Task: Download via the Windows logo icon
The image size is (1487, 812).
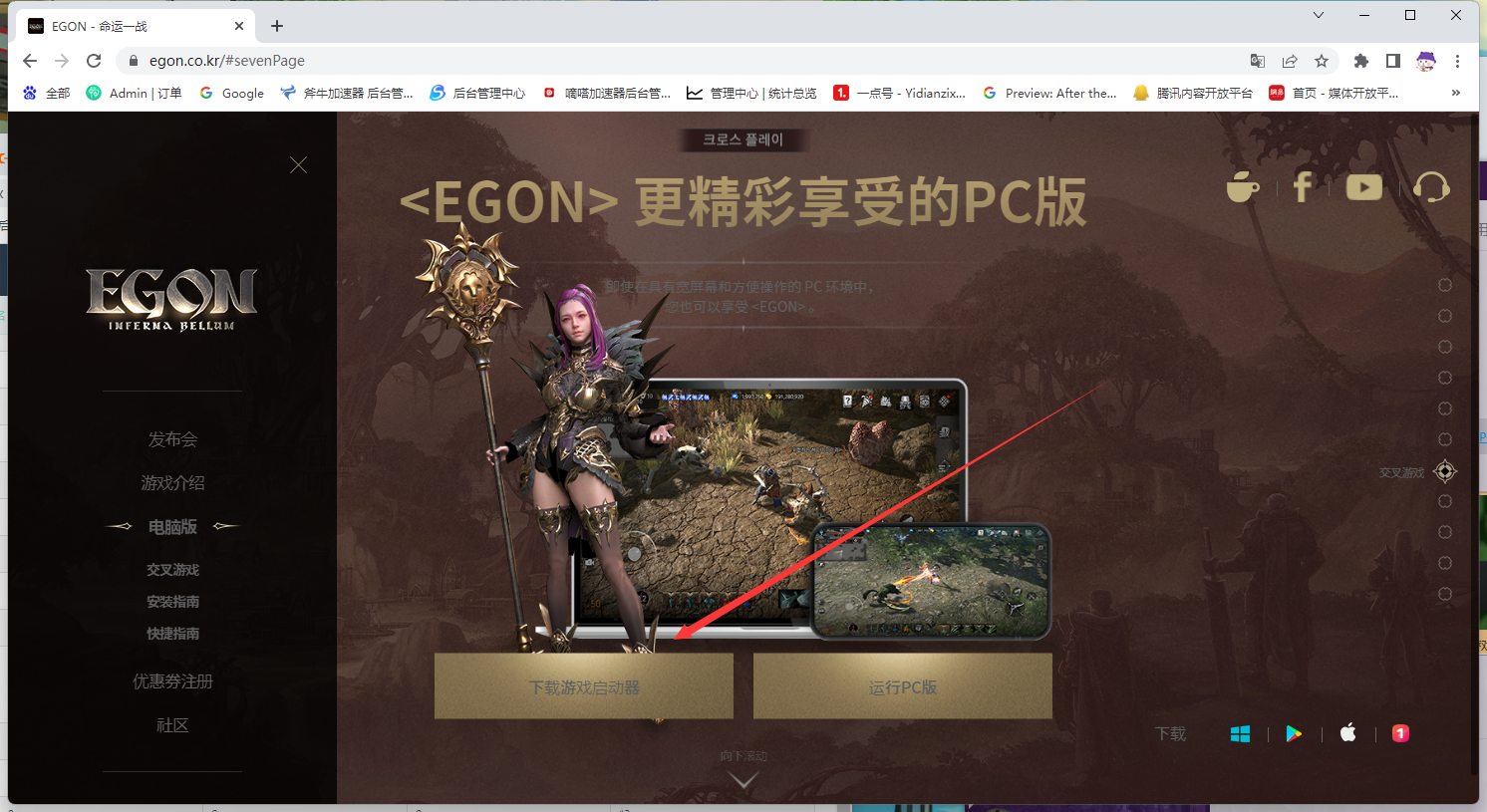Action: 1240,734
